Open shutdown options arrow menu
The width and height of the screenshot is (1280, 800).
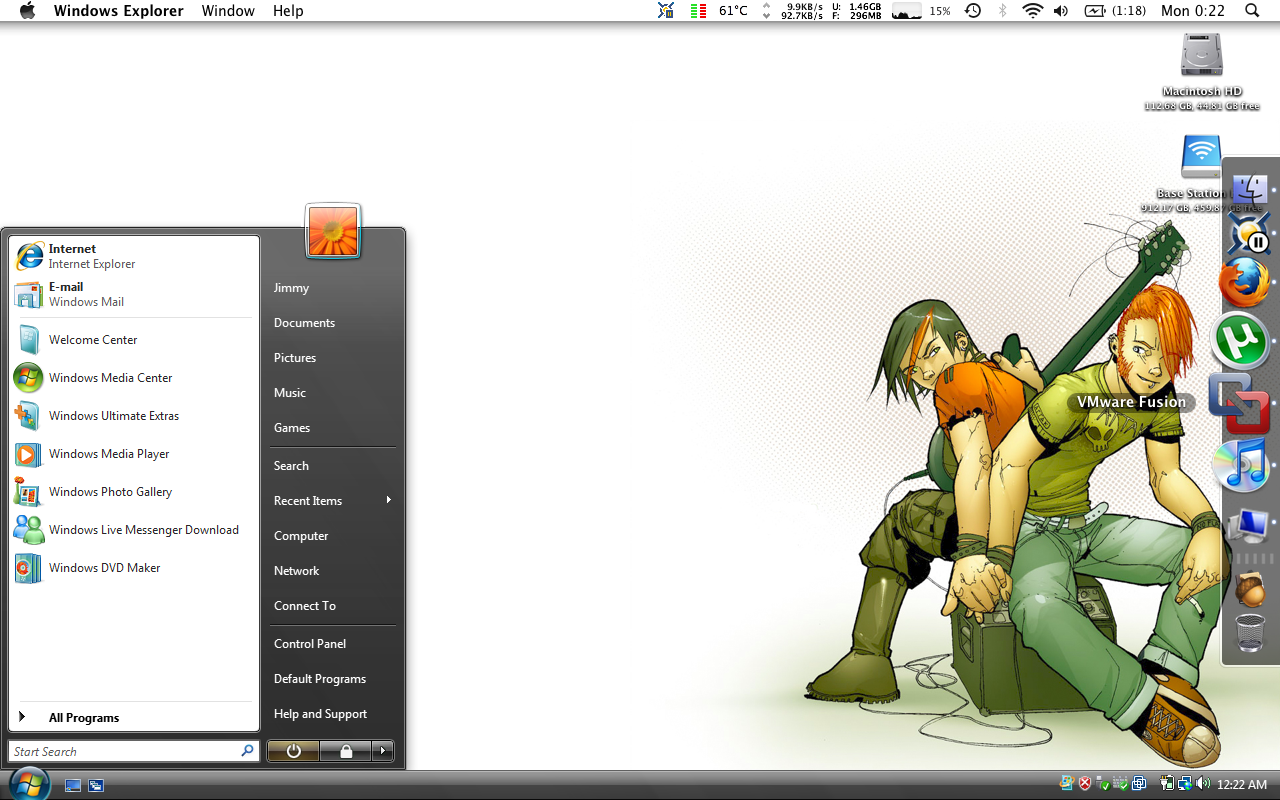[x=383, y=751]
